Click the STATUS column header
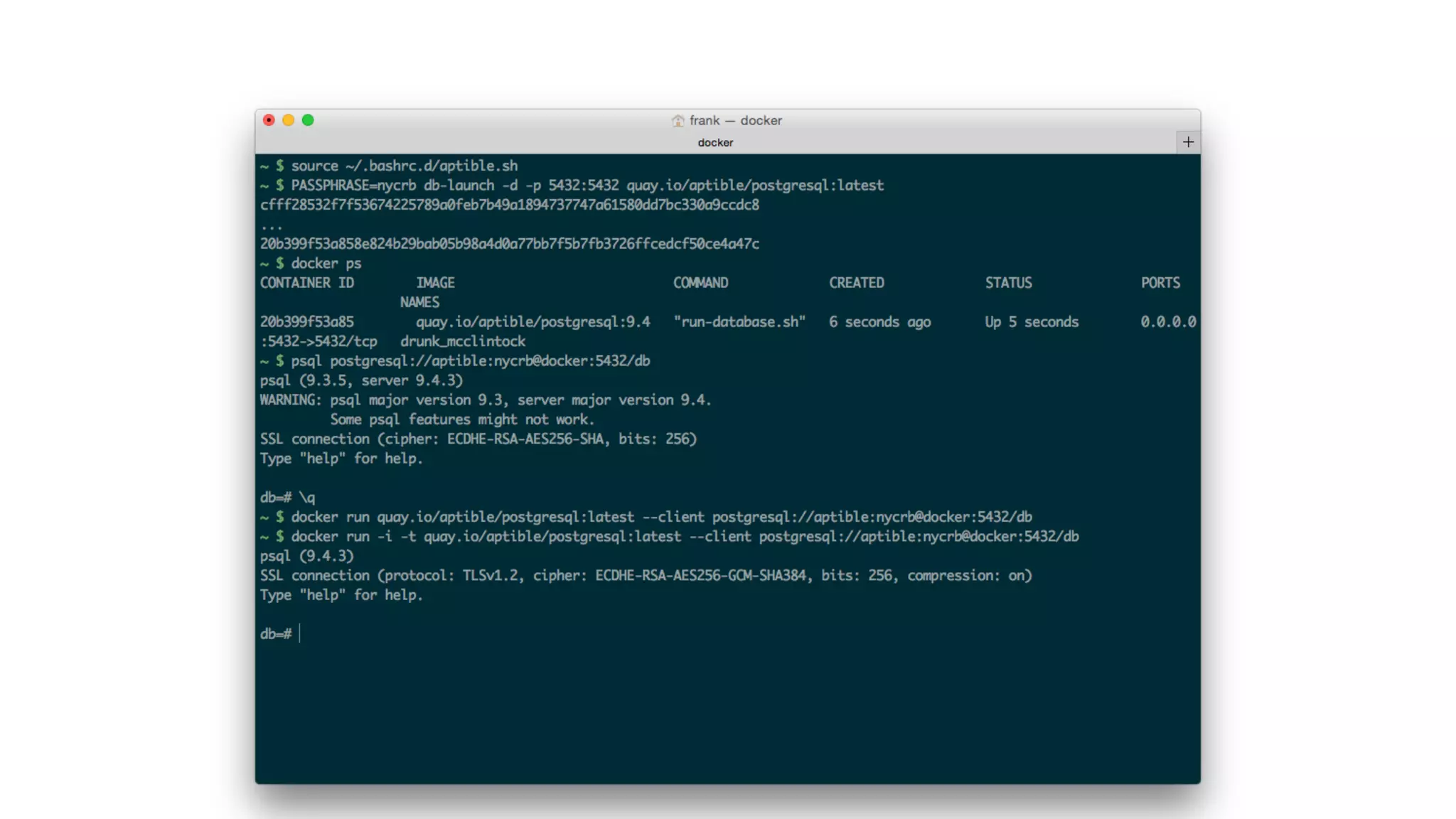Viewport: 1456px width, 819px height. pos(1008,283)
